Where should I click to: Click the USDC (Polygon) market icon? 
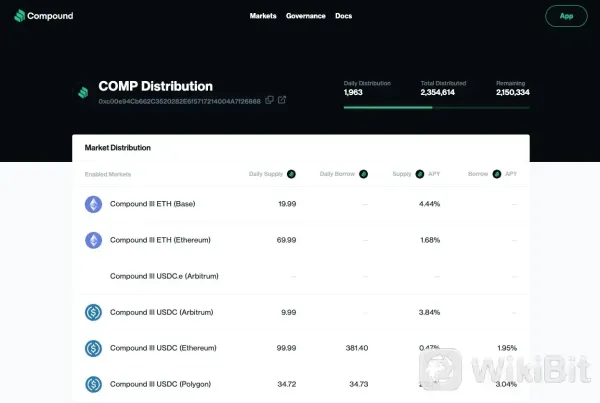[x=93, y=384]
